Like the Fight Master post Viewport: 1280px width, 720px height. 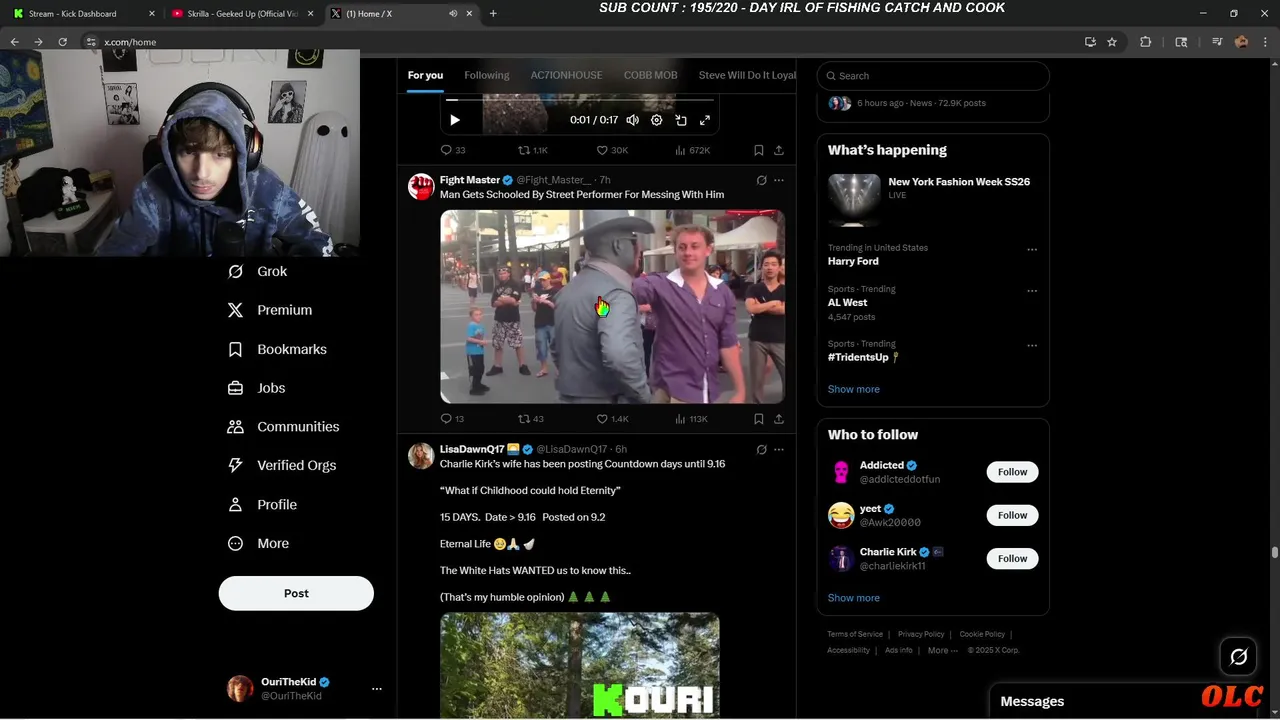point(612,419)
